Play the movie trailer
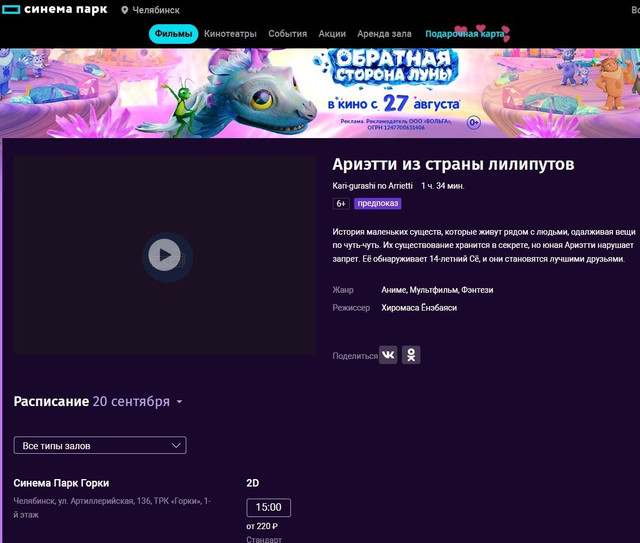640x543 pixels. click(x=164, y=255)
